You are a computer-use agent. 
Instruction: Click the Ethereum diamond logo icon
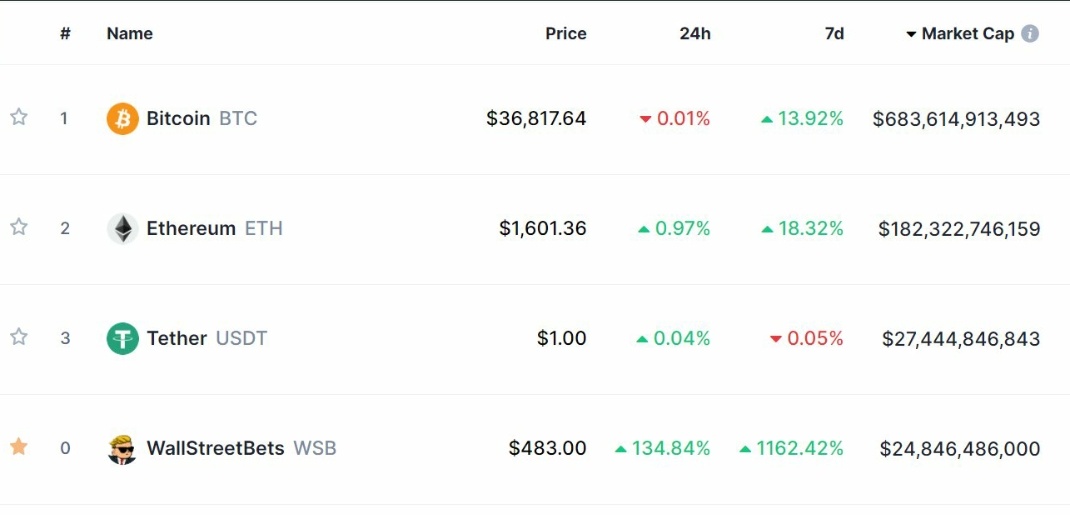123,229
